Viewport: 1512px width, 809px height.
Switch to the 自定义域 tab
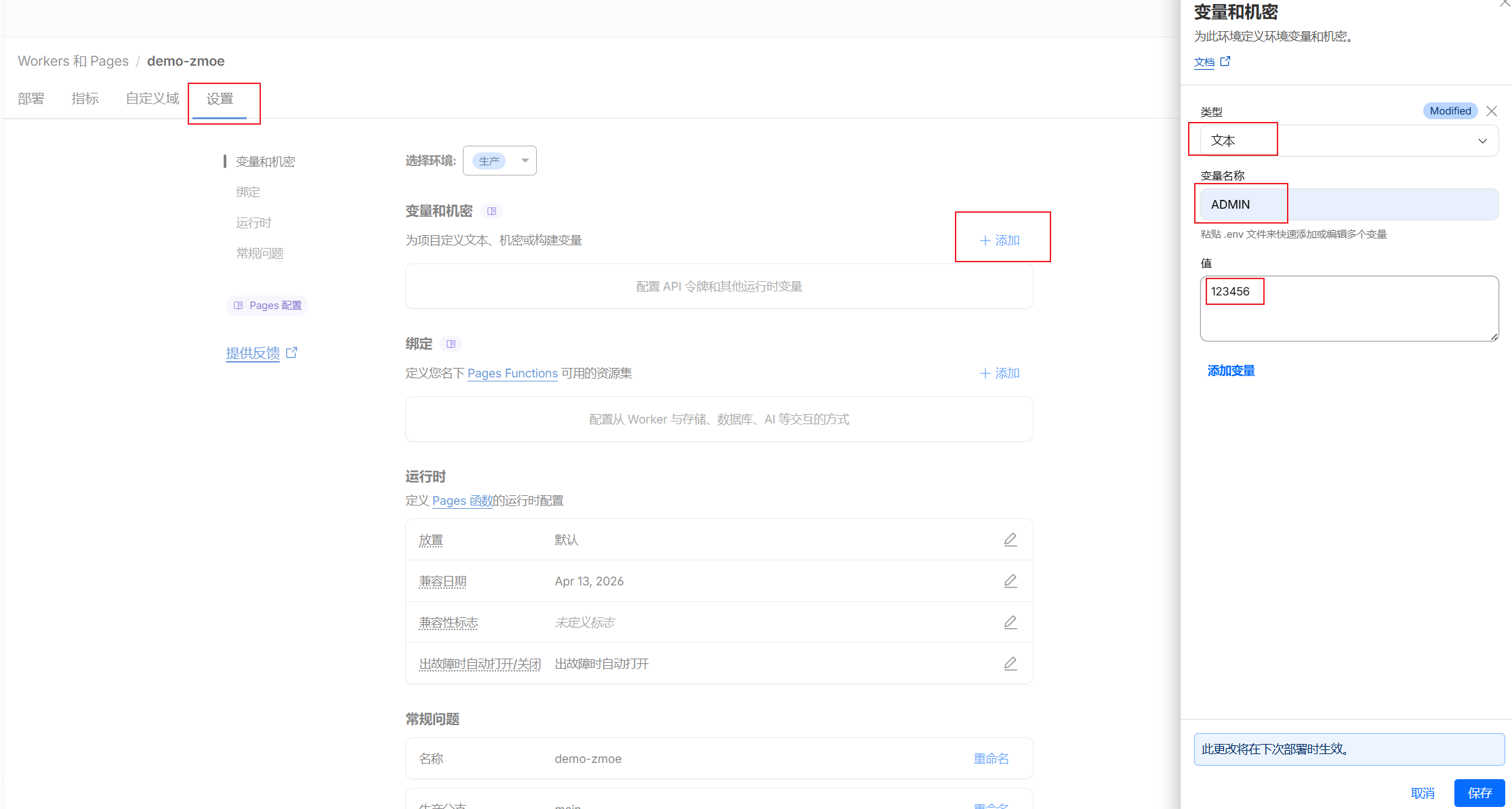(152, 99)
